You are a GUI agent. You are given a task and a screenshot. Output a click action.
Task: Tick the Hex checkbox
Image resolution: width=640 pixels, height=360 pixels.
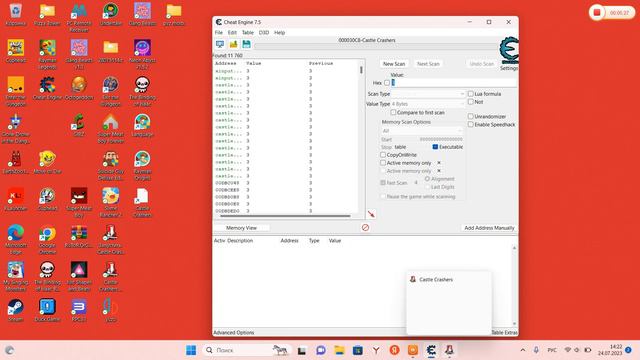click(x=387, y=83)
